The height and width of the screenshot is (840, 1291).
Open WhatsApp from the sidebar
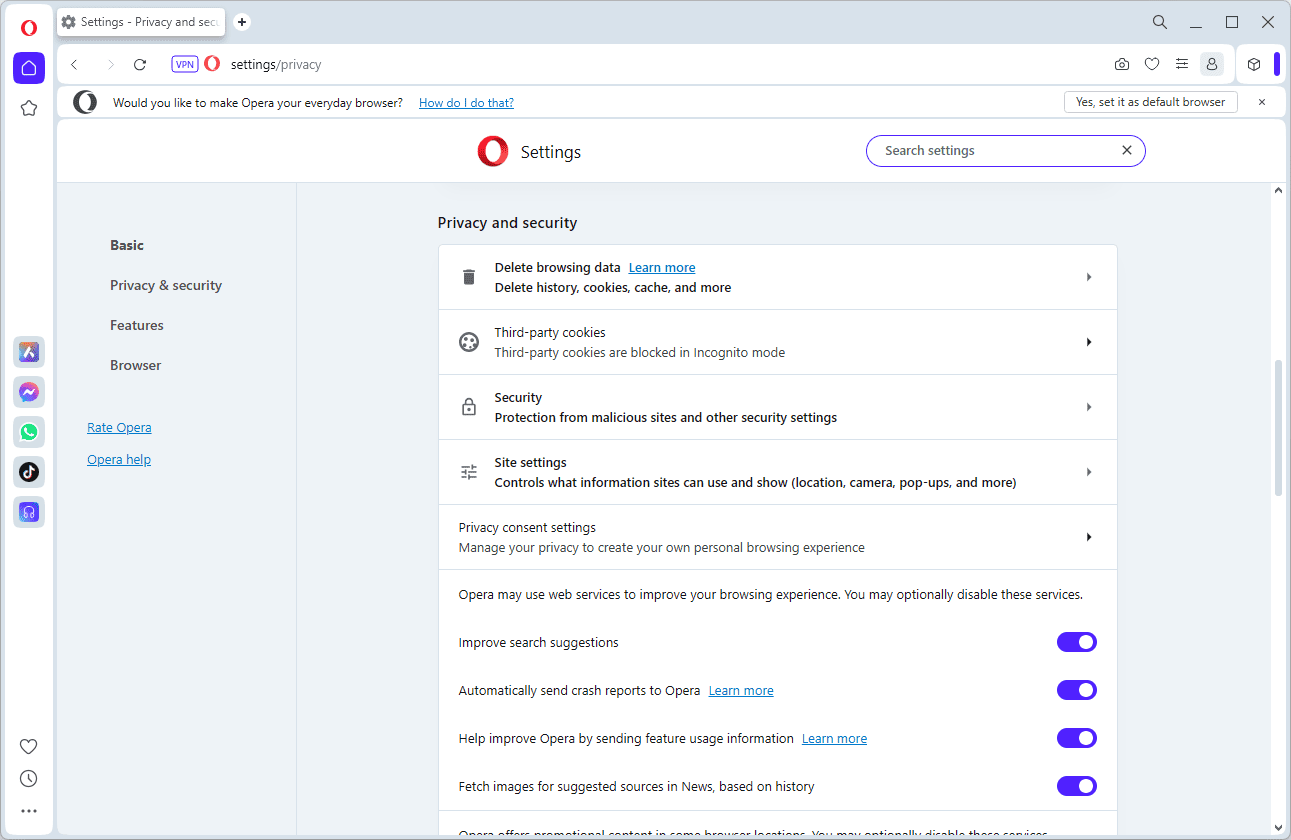29,432
